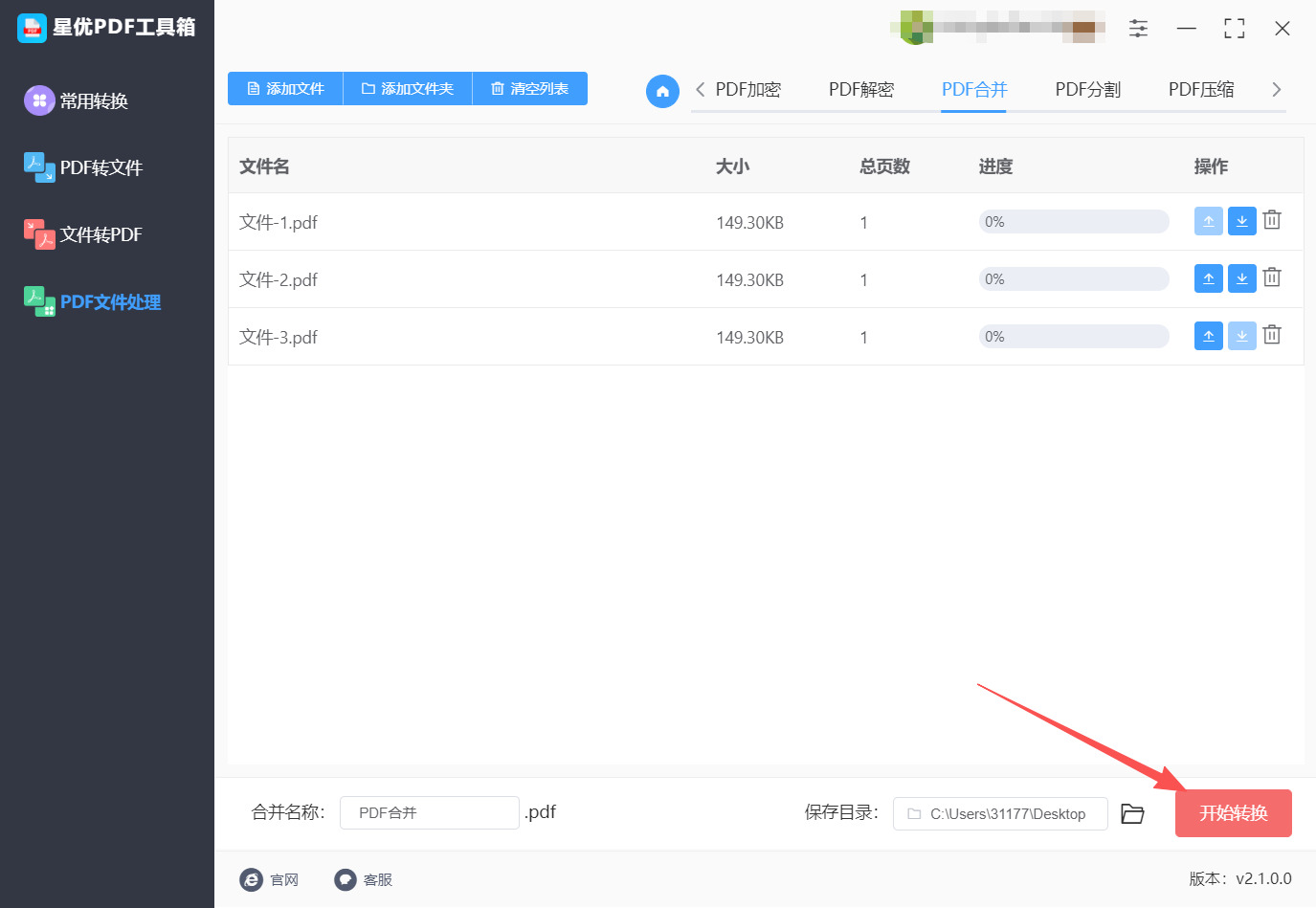This screenshot has width=1316, height=908.
Task: Click the 操作 column header
Action: pyautogui.click(x=1211, y=166)
